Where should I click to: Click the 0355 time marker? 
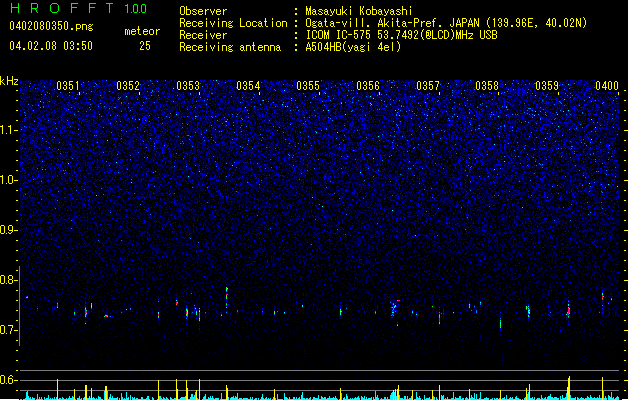tap(308, 86)
